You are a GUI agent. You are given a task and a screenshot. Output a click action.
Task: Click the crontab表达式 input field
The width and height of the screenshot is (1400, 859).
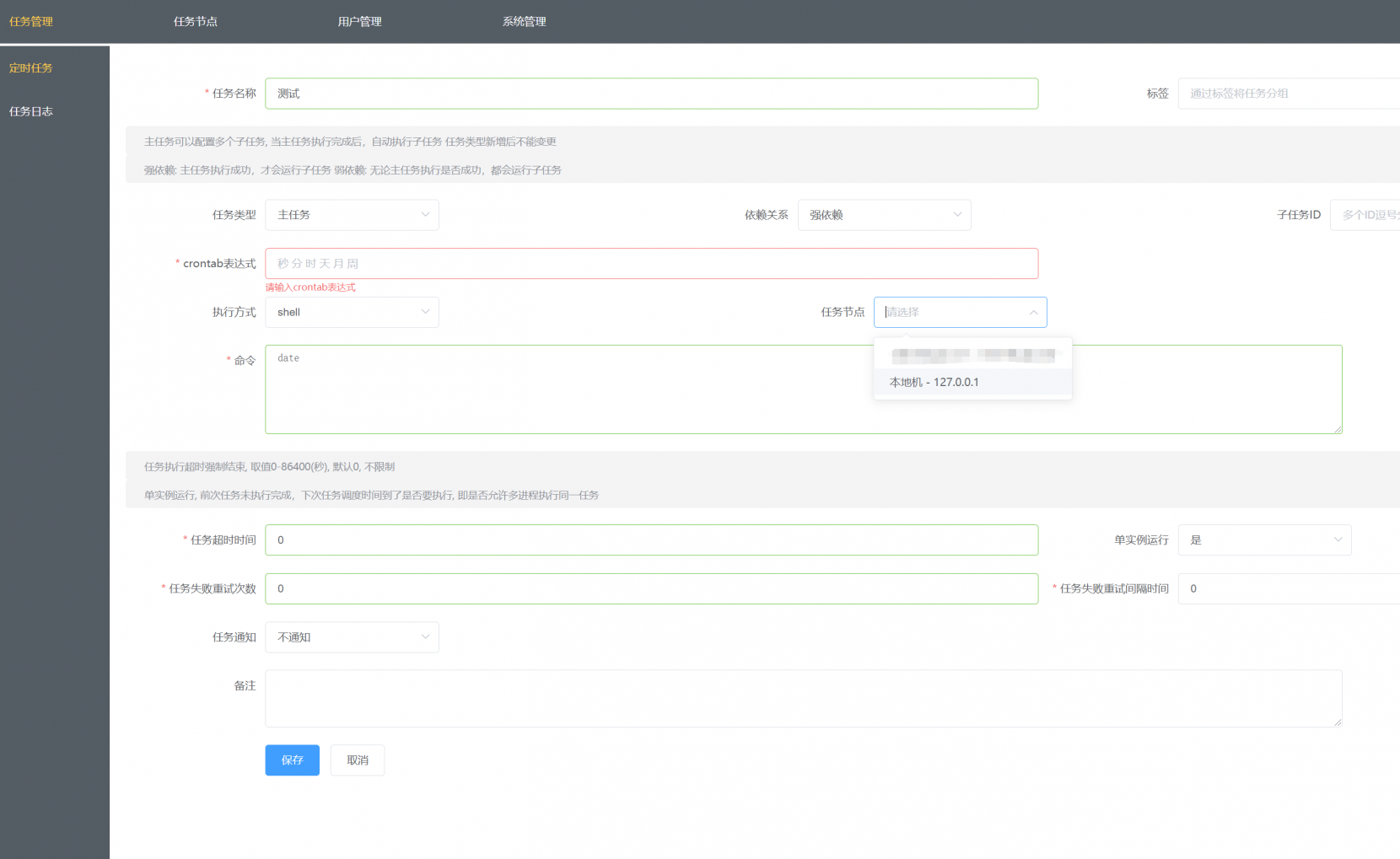(x=652, y=264)
